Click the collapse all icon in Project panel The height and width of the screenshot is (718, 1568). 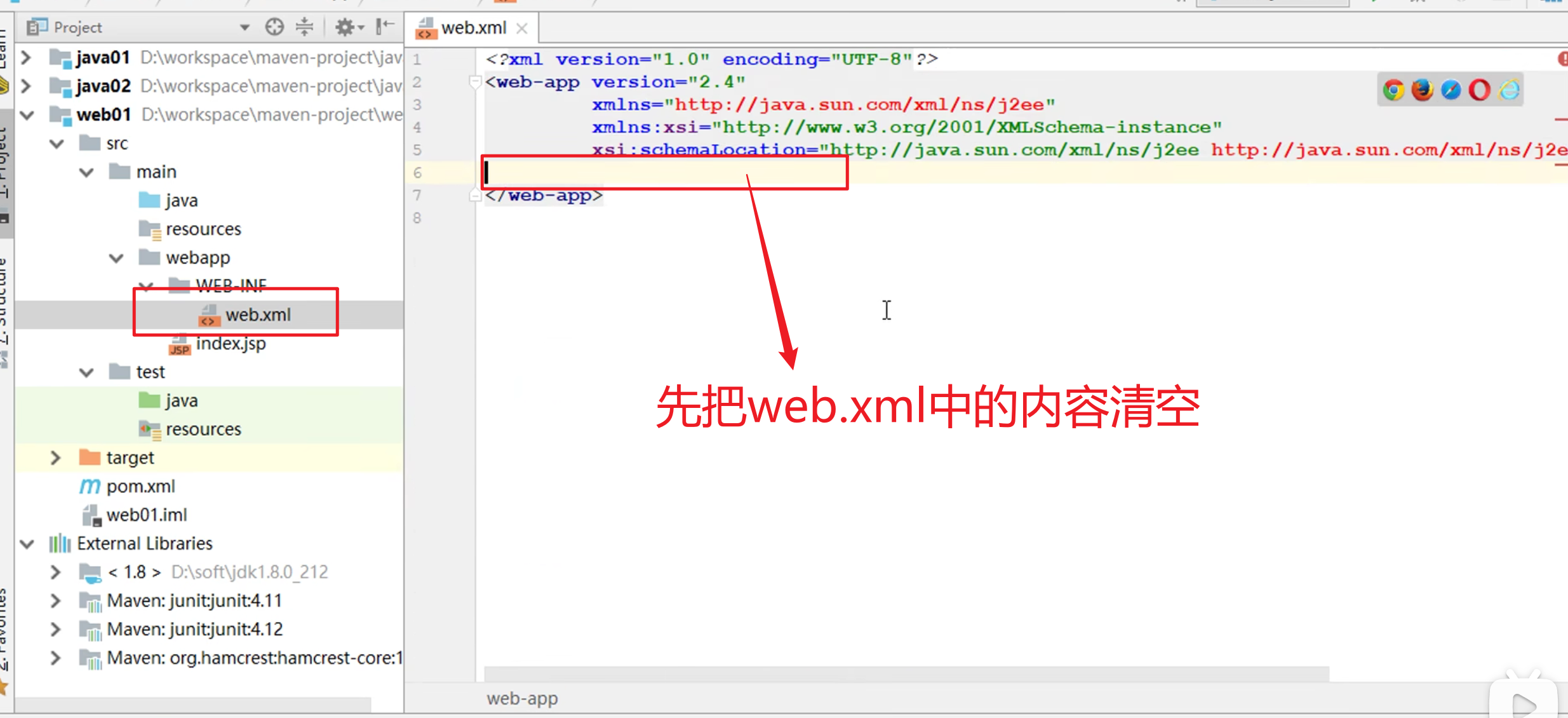[305, 27]
